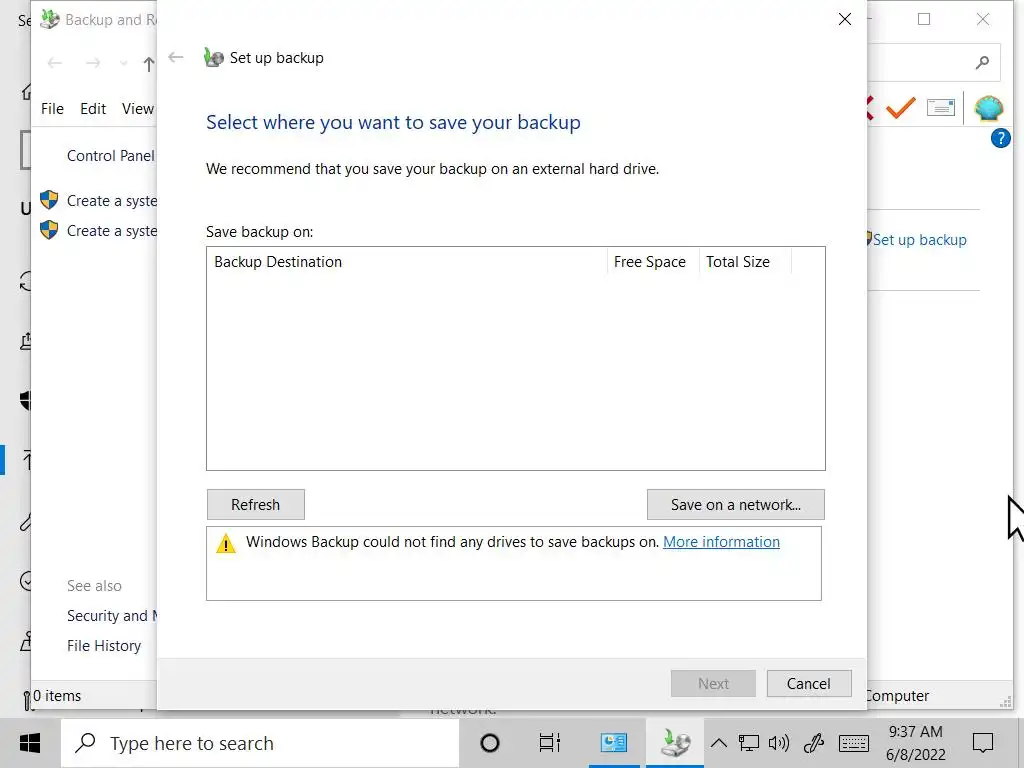Click the Refresh button
The width and height of the screenshot is (1024, 768).
255,504
